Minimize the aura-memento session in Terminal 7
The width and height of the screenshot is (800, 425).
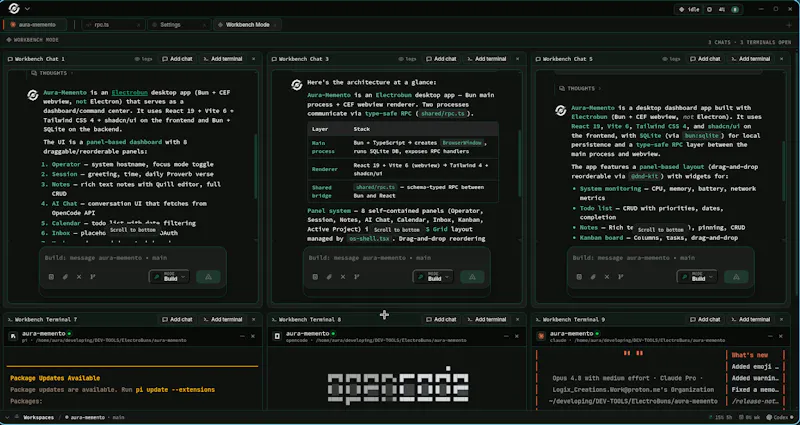(x=242, y=336)
